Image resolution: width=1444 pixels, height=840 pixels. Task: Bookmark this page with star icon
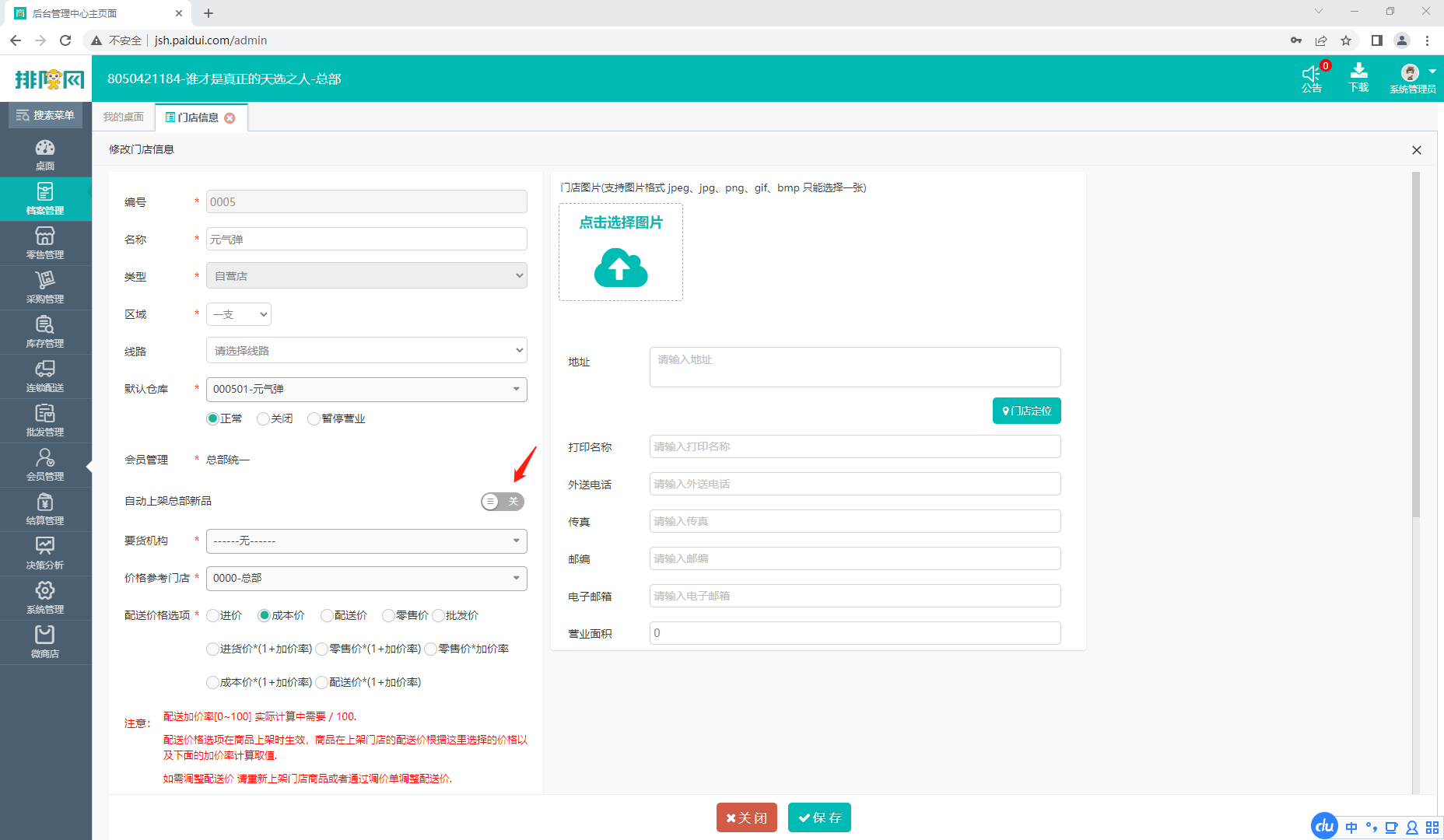tap(1346, 40)
